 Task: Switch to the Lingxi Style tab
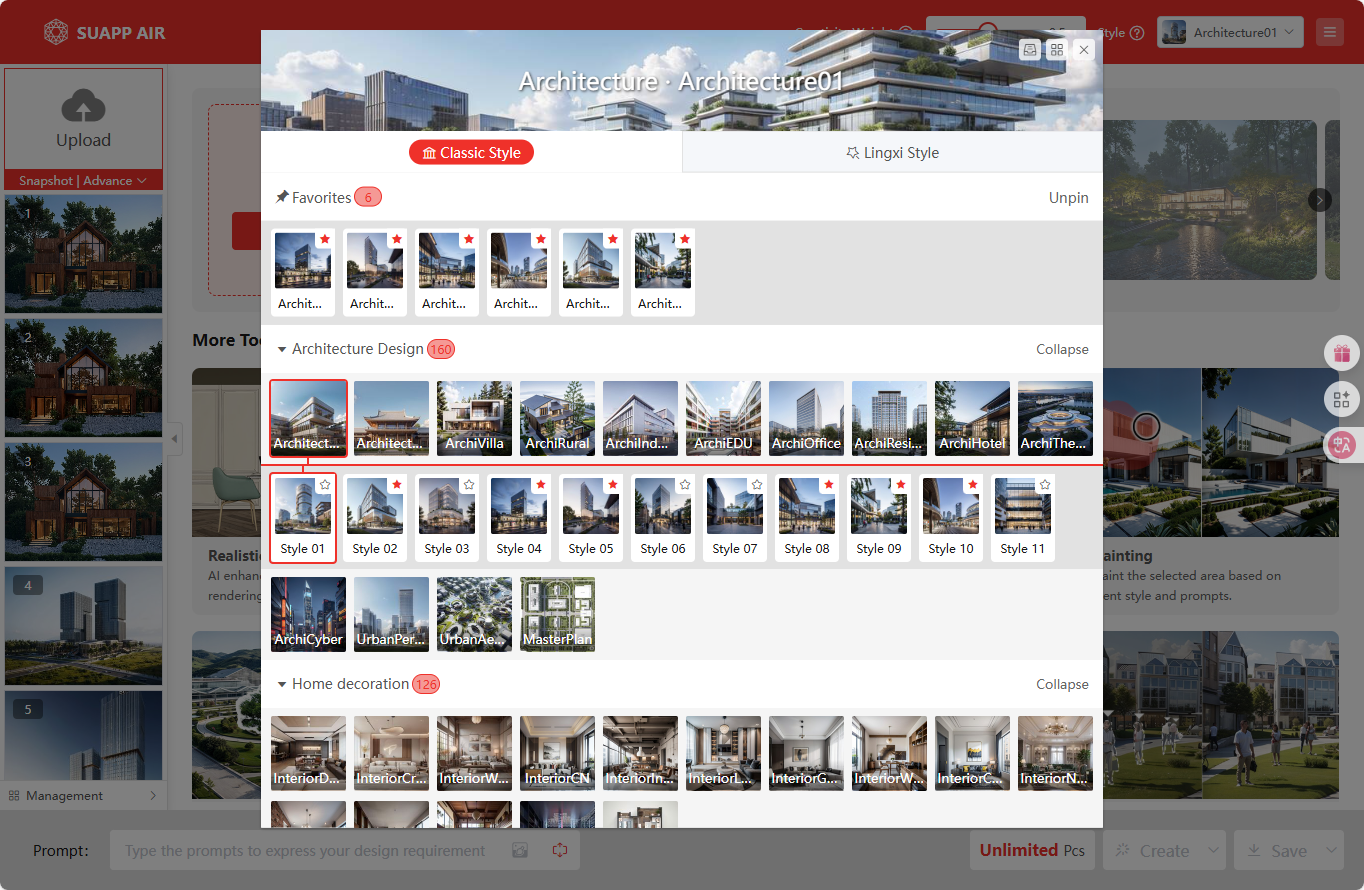pos(892,153)
